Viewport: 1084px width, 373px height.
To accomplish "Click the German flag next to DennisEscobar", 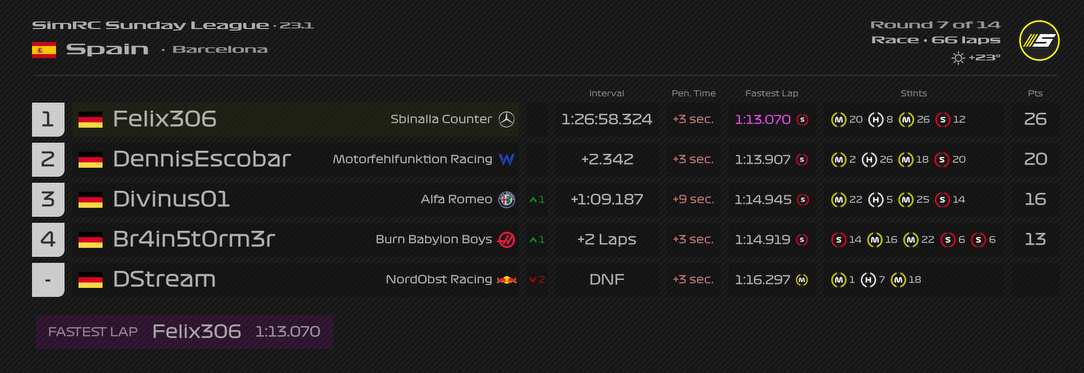I will [91, 160].
